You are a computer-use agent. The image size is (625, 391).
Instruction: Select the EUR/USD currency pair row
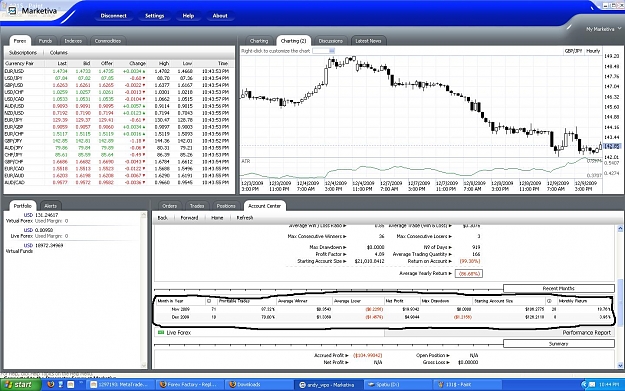click(x=119, y=71)
